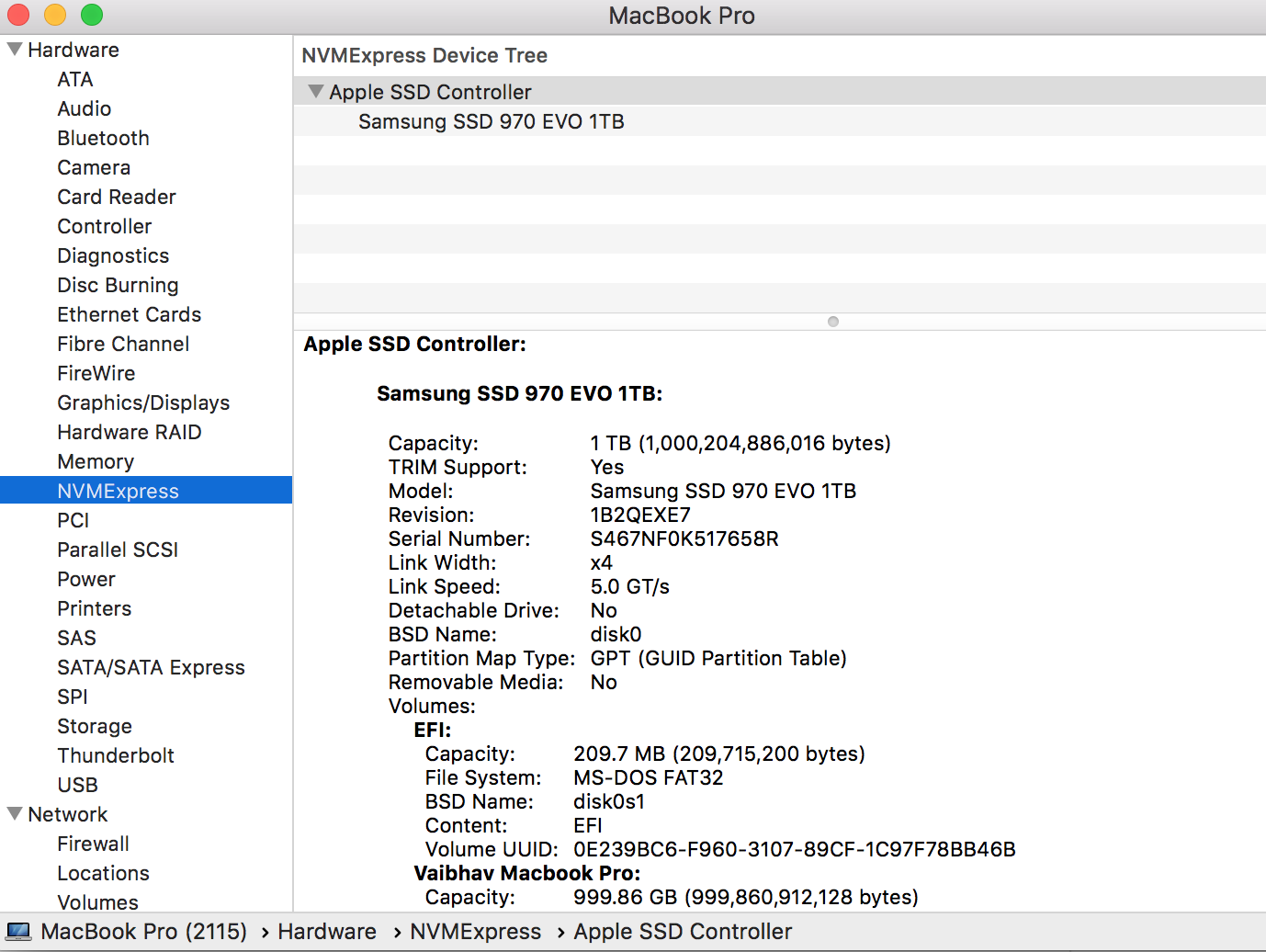
Task: Select Samsung SSD 970 EVO 1TB tree row
Action: click(779, 121)
